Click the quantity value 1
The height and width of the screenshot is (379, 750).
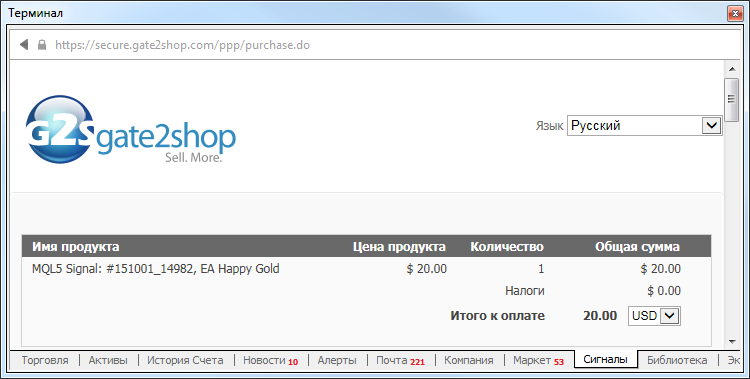tap(541, 269)
